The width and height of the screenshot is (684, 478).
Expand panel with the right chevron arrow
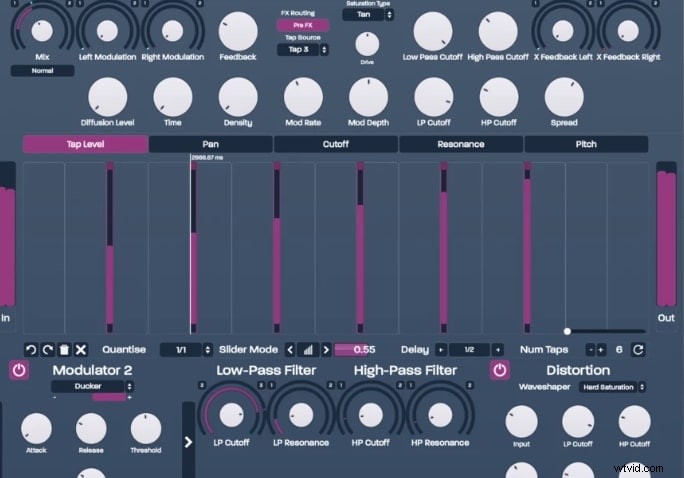click(188, 442)
